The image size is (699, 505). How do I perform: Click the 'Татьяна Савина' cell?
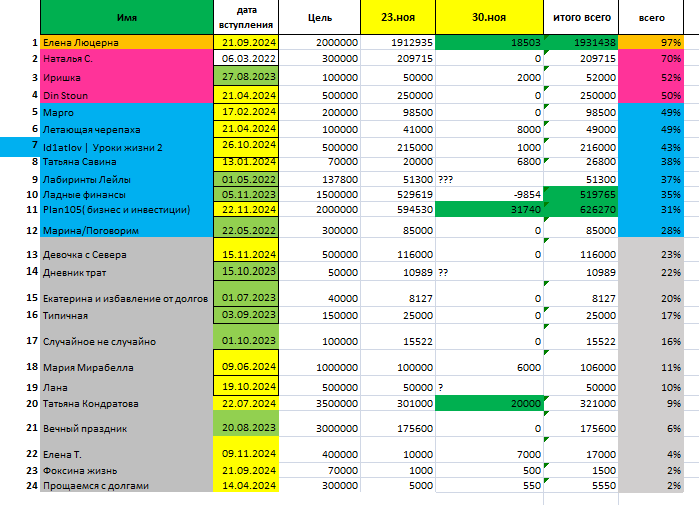click(127, 162)
